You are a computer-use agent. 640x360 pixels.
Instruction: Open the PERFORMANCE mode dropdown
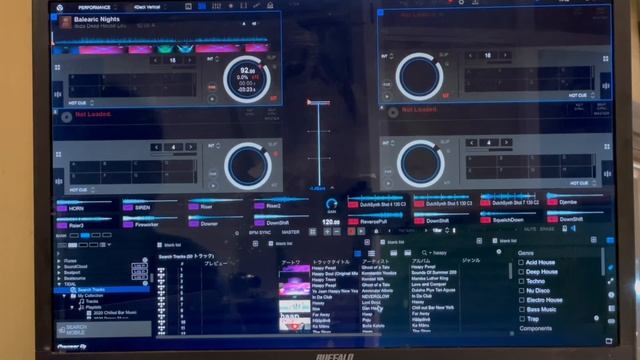click(97, 7)
